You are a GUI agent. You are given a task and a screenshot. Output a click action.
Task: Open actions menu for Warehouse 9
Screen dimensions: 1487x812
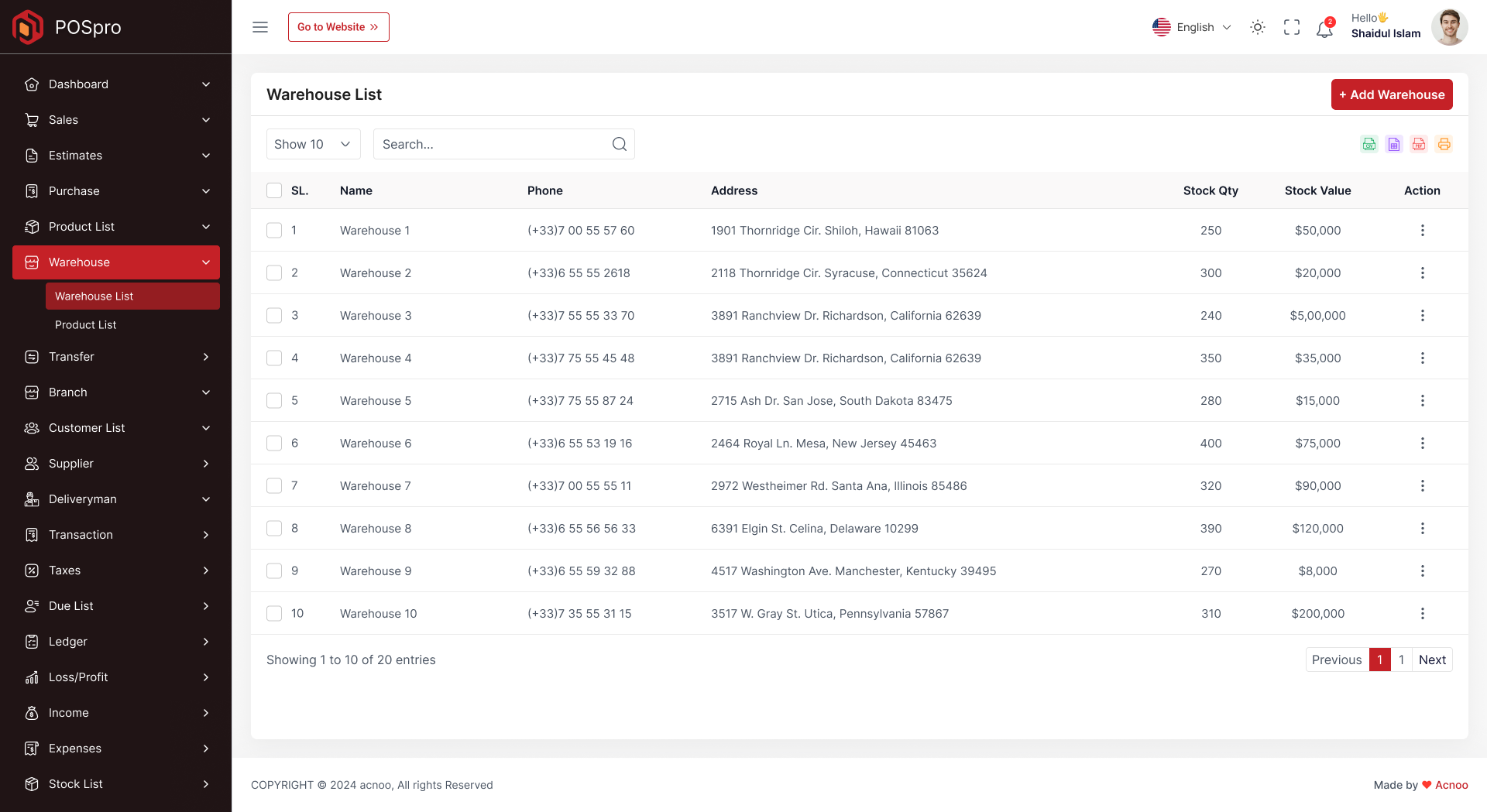pos(1423,571)
